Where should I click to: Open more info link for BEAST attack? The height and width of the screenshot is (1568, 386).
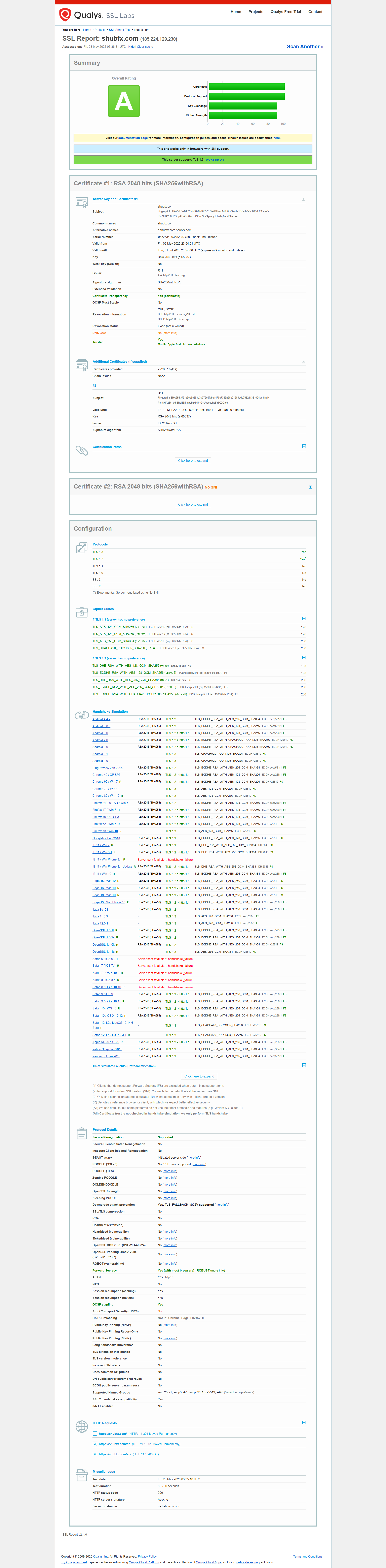pyautogui.click(x=194, y=1158)
